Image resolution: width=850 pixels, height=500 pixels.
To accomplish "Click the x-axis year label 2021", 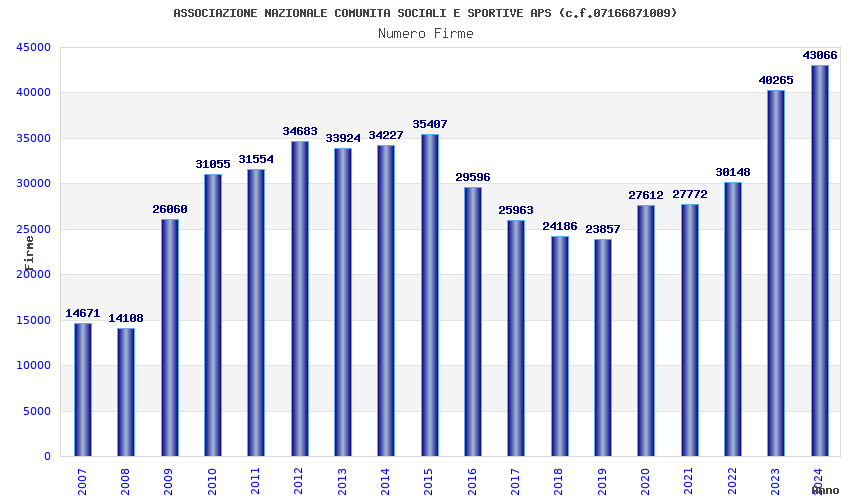I will coord(689,482).
